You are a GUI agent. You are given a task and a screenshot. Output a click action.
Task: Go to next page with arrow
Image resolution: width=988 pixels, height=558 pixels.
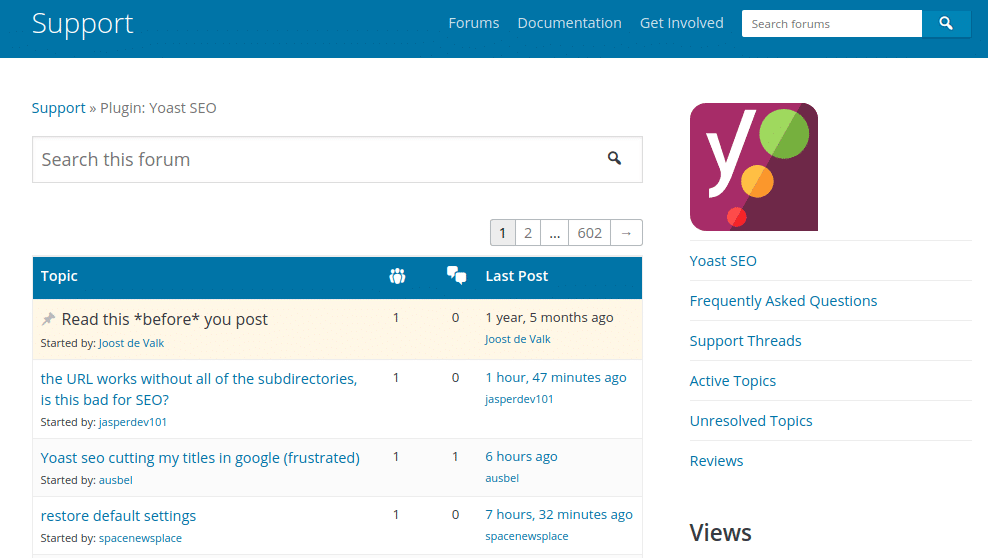point(626,233)
